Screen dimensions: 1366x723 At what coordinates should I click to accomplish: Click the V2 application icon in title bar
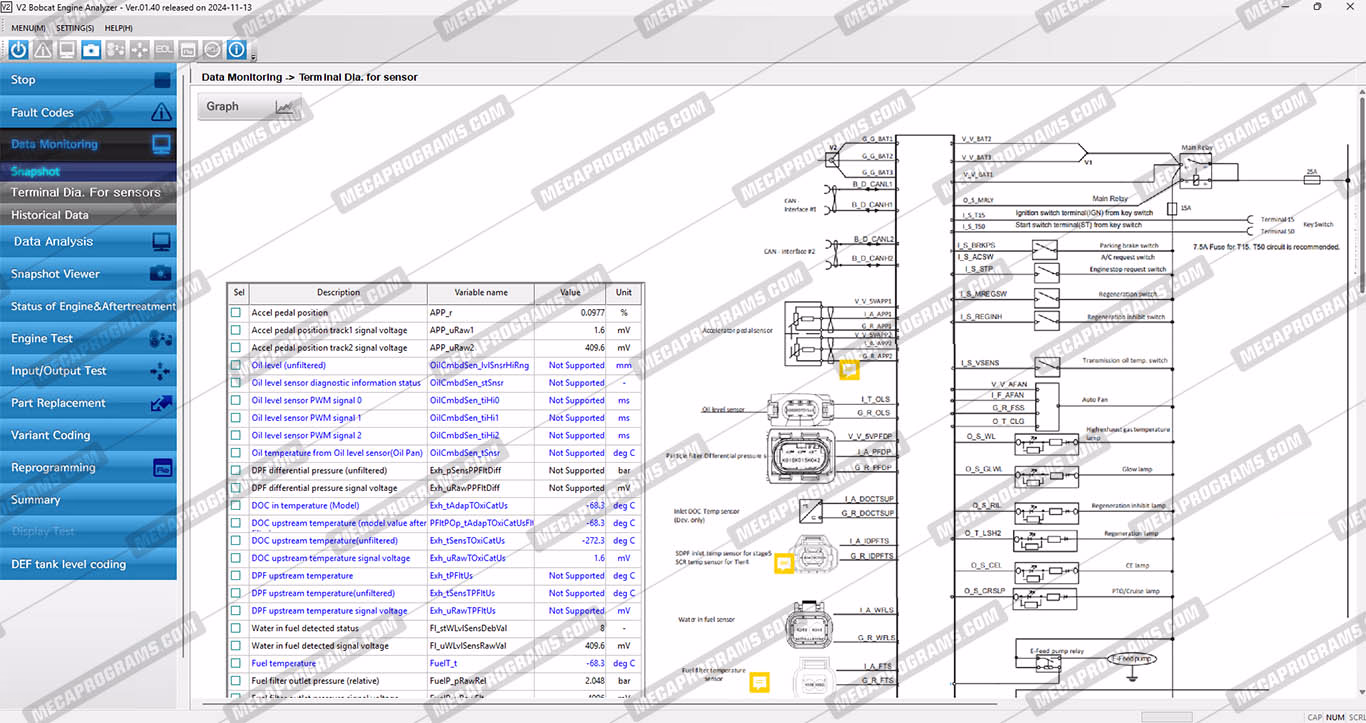(8, 7)
